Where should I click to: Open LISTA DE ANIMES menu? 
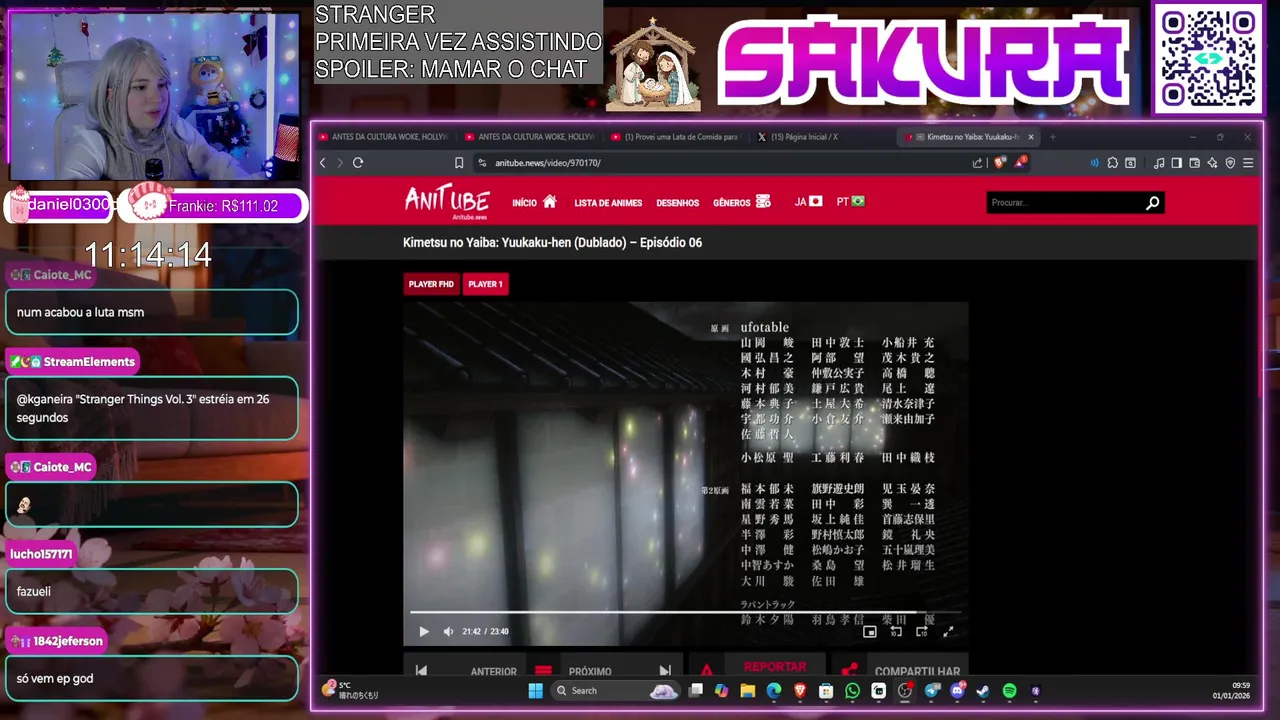coord(608,203)
